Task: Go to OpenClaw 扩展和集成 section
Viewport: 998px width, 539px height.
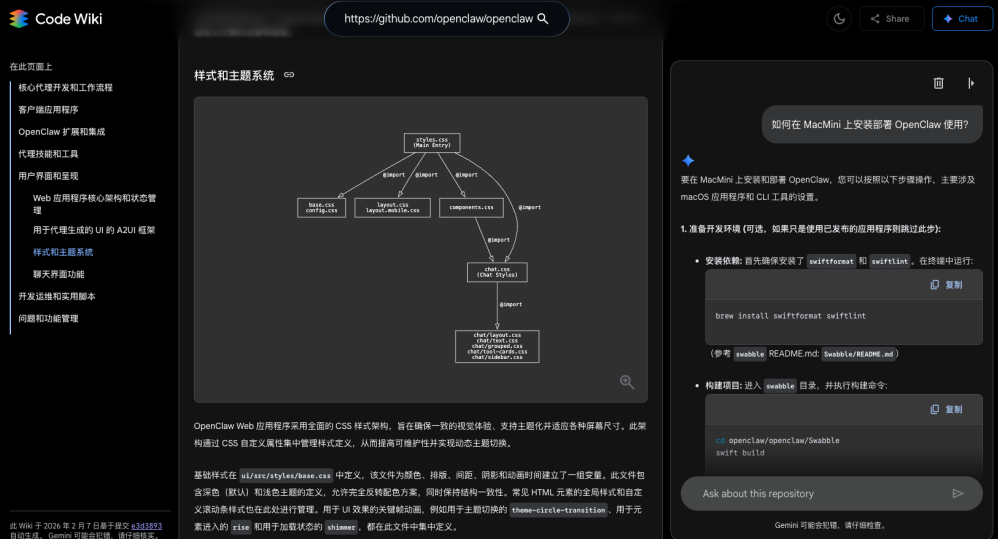Action: (x=61, y=132)
